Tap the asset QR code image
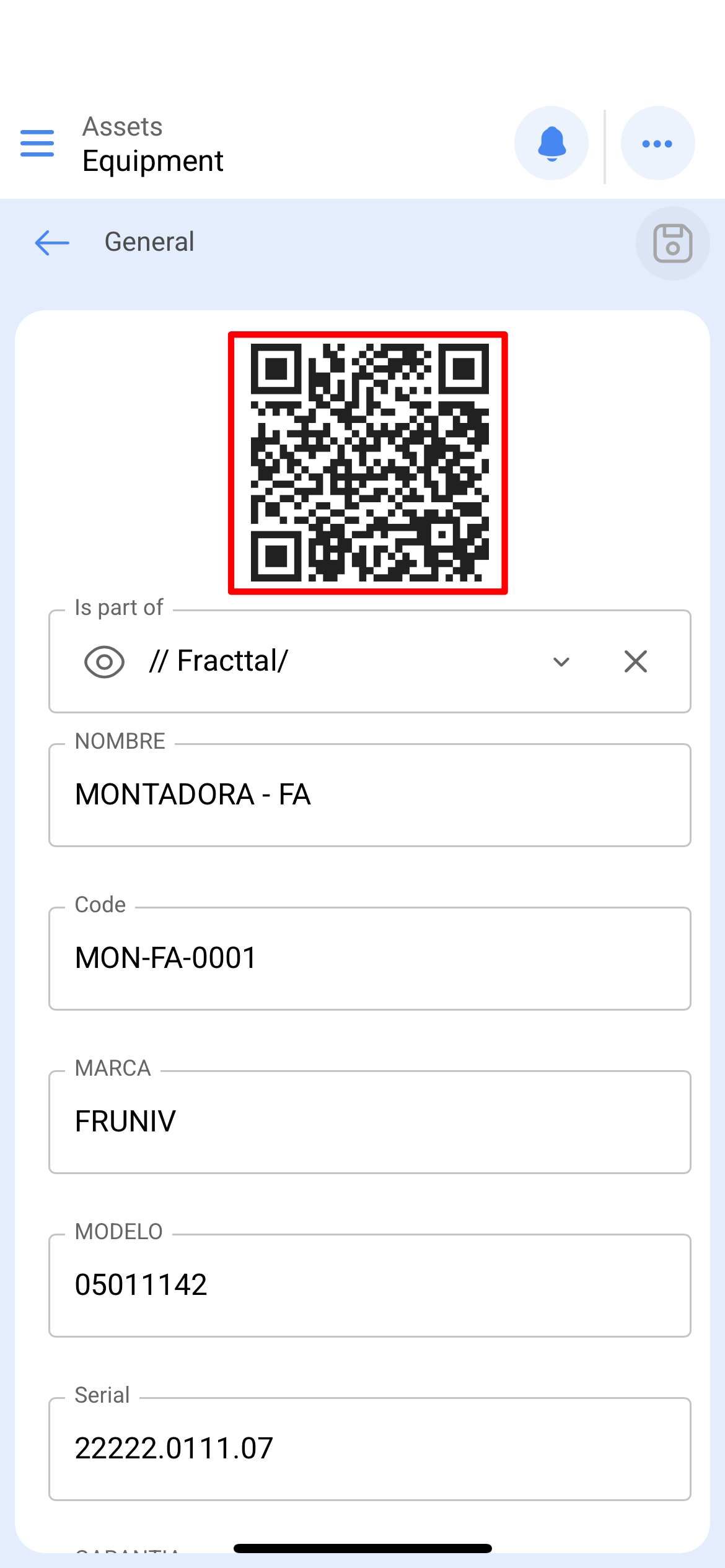Image resolution: width=725 pixels, height=1568 pixels. (368, 463)
